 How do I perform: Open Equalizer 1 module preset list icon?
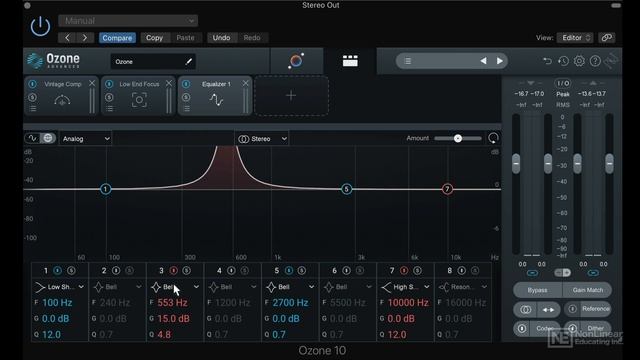click(x=186, y=109)
